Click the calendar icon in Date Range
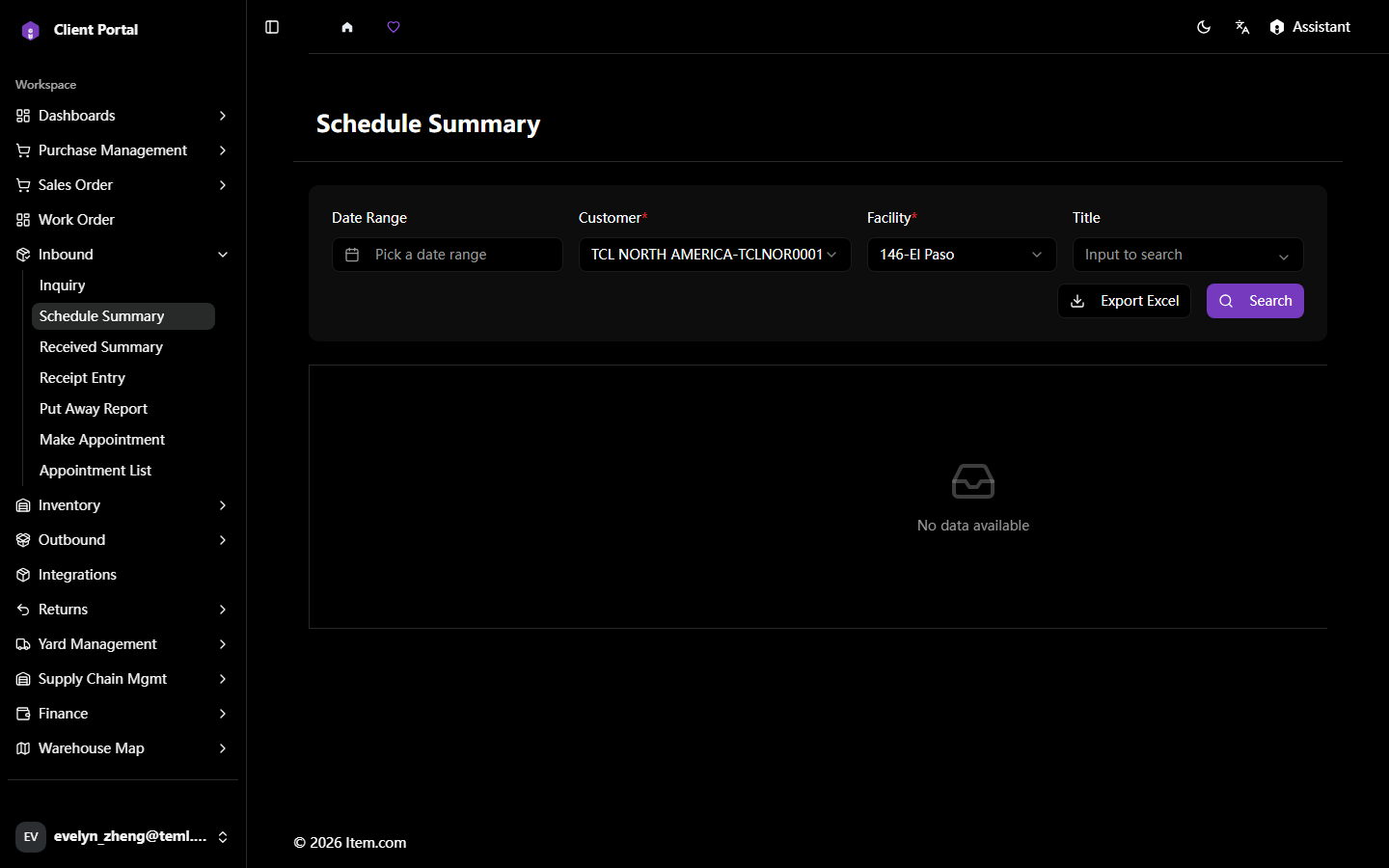Image resolution: width=1389 pixels, height=868 pixels. (352, 255)
